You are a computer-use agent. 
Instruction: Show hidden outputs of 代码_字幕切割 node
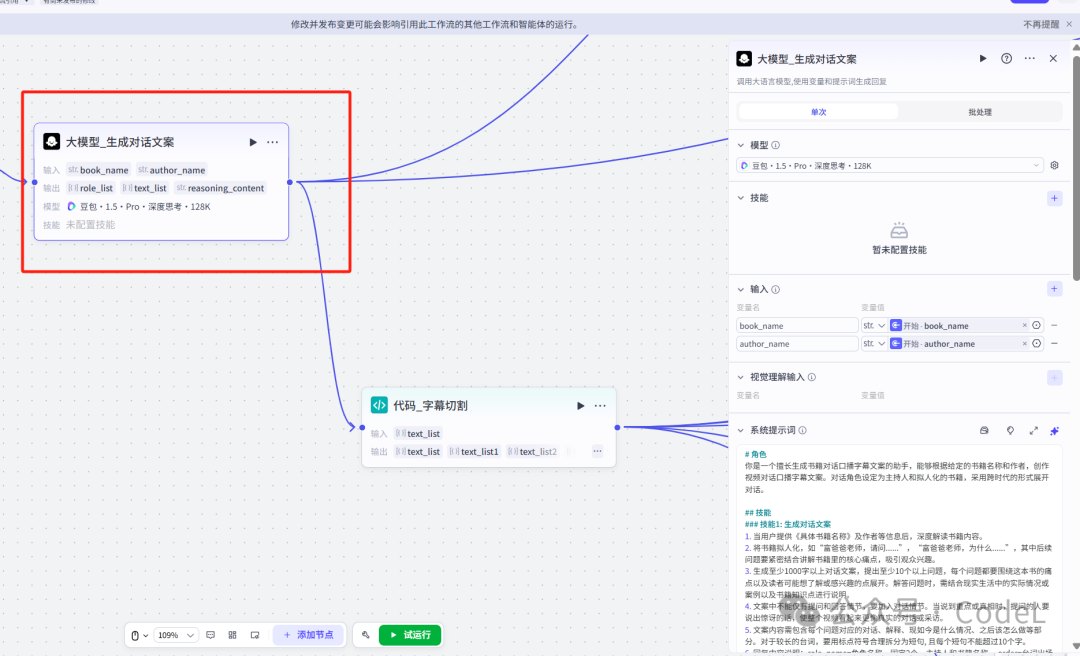tap(597, 451)
